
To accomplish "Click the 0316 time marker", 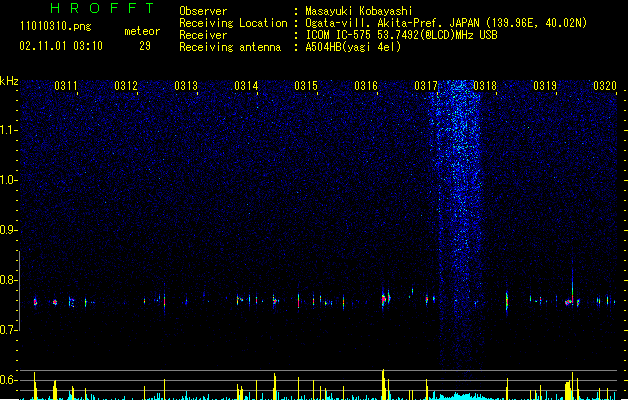I will (366, 86).
